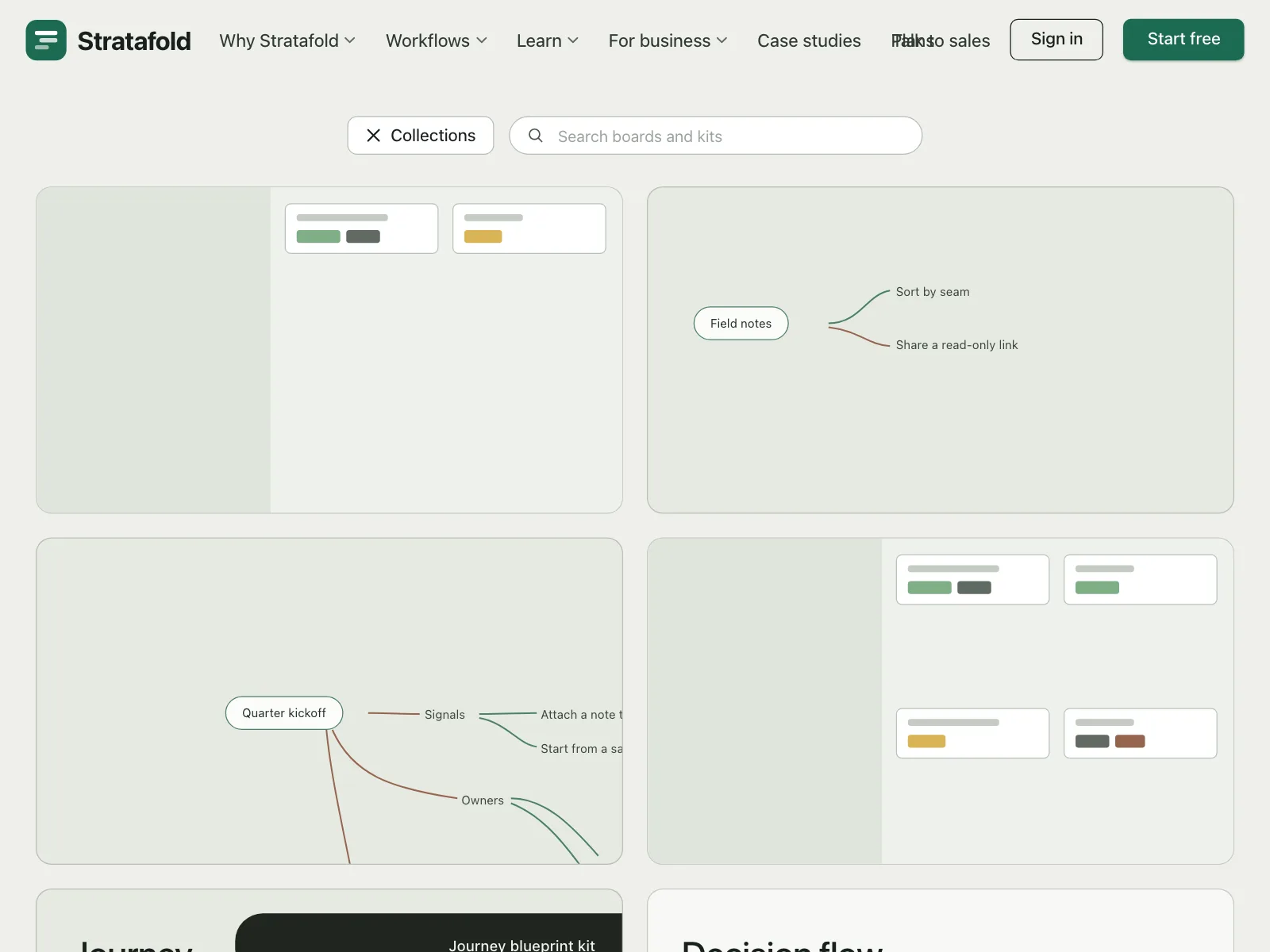
Task: Click the Start from a sa… branch text
Action: tap(581, 749)
